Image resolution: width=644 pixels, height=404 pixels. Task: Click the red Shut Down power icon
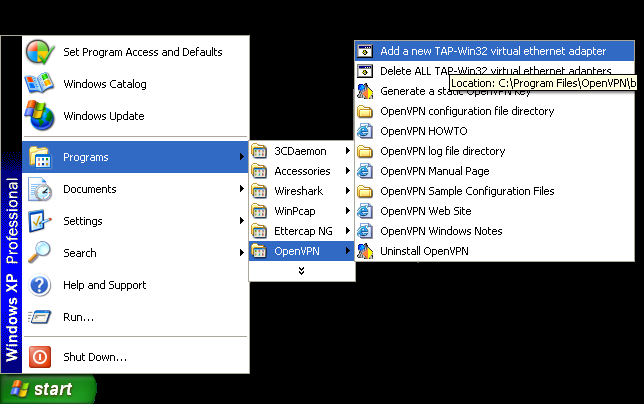click(x=40, y=357)
